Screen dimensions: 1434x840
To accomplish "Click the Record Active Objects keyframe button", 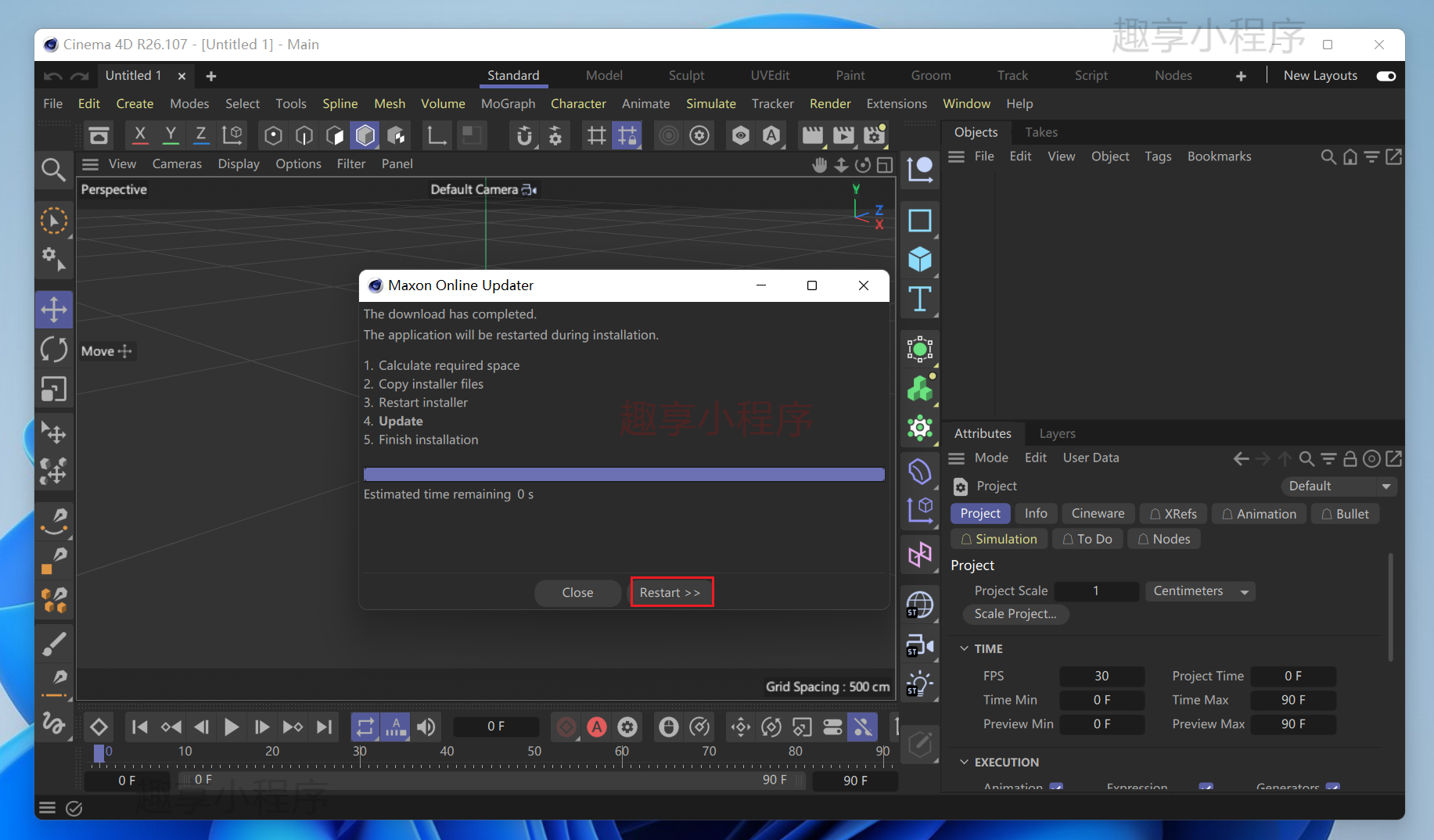I will click(566, 727).
